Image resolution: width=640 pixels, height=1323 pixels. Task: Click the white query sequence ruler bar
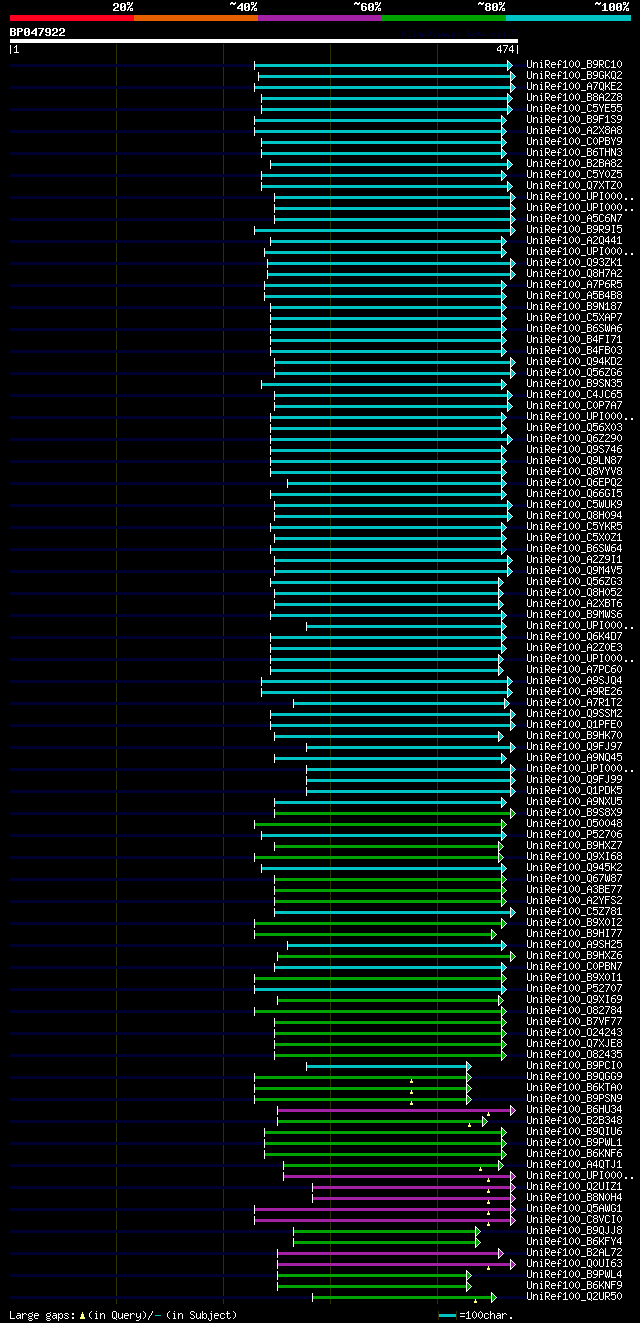tap(263, 41)
